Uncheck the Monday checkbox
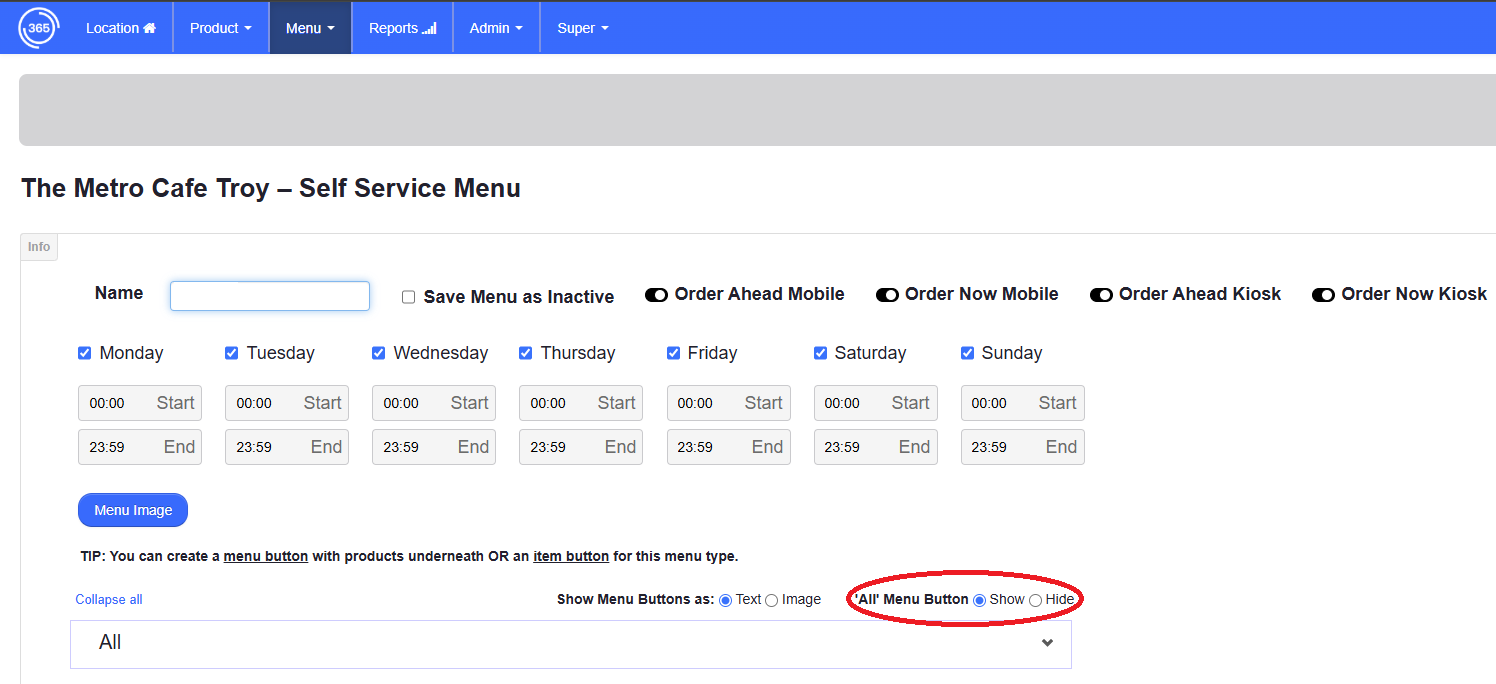Viewport: 1496px width, 684px height. pyautogui.click(x=85, y=353)
